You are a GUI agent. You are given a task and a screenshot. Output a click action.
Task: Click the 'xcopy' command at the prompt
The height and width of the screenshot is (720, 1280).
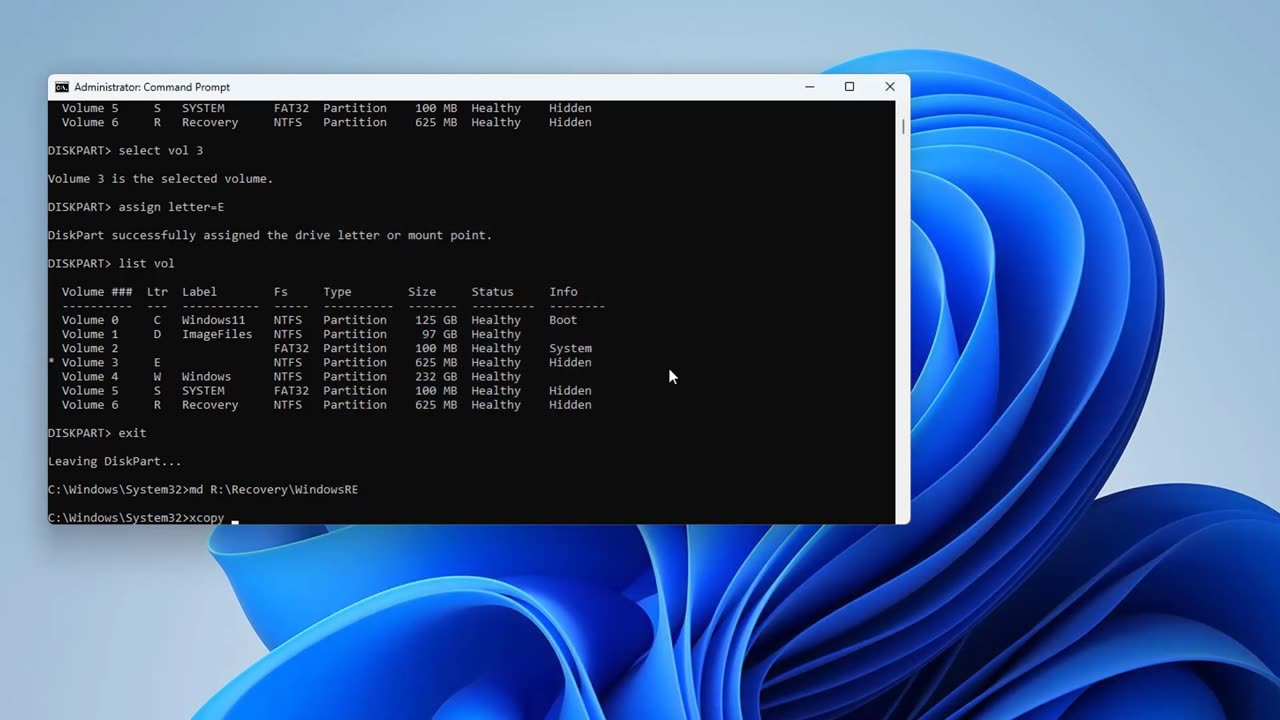(x=206, y=517)
